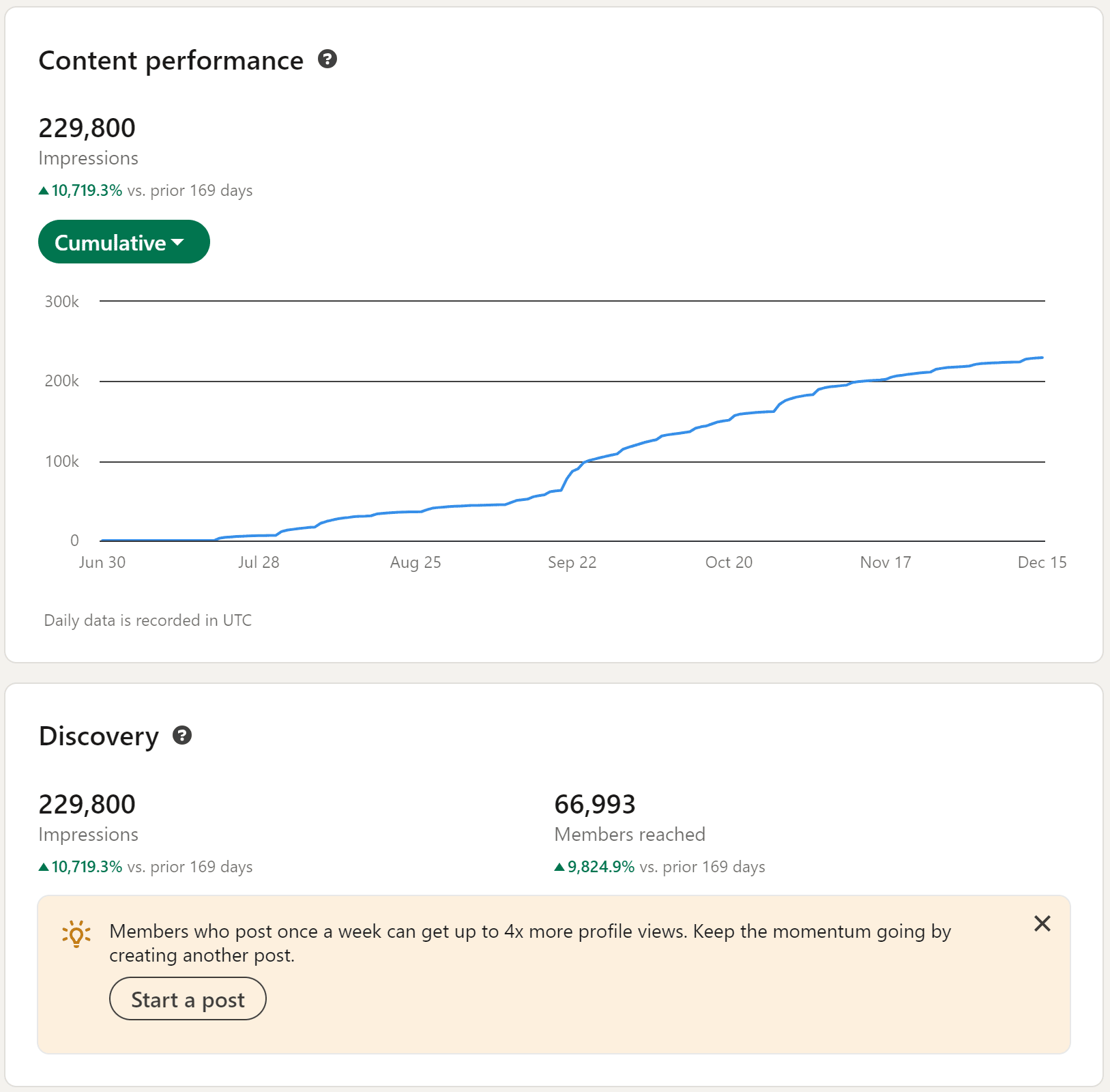Click the Nov 17 date label
Image resolution: width=1110 pixels, height=1092 pixels.
point(885,562)
